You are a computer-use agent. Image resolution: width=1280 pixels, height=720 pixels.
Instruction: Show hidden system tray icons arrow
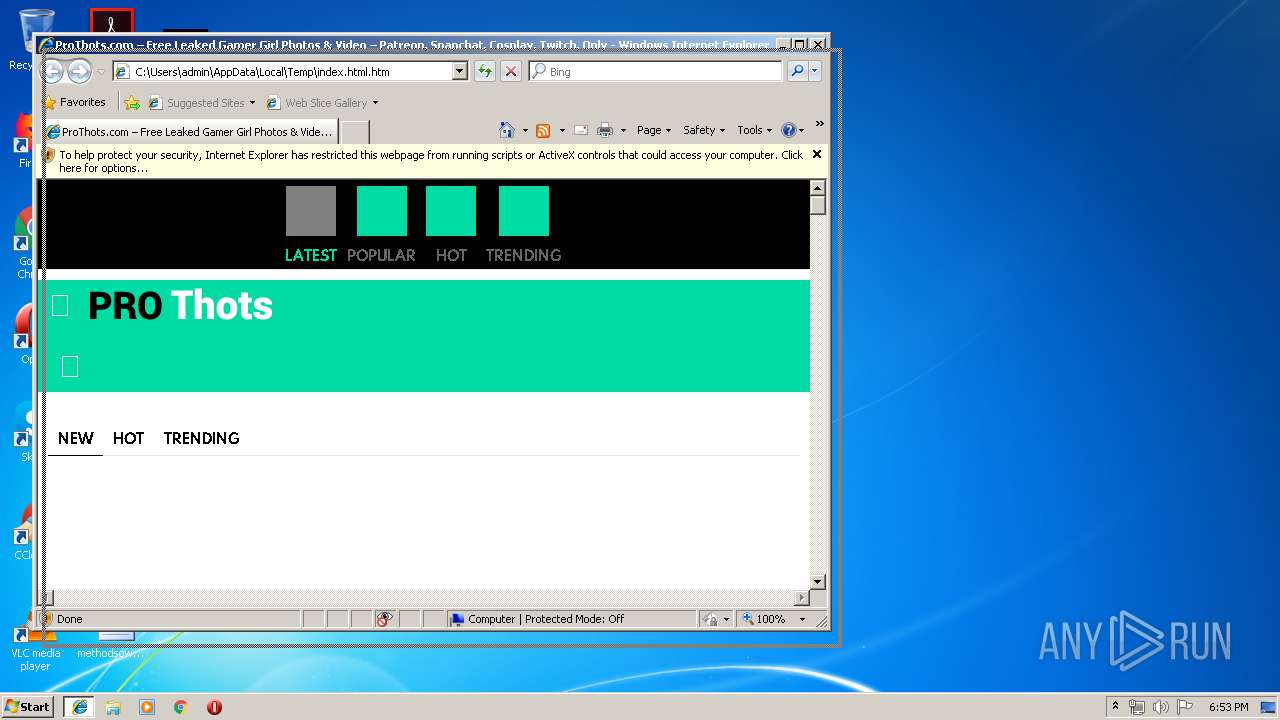click(x=1115, y=706)
